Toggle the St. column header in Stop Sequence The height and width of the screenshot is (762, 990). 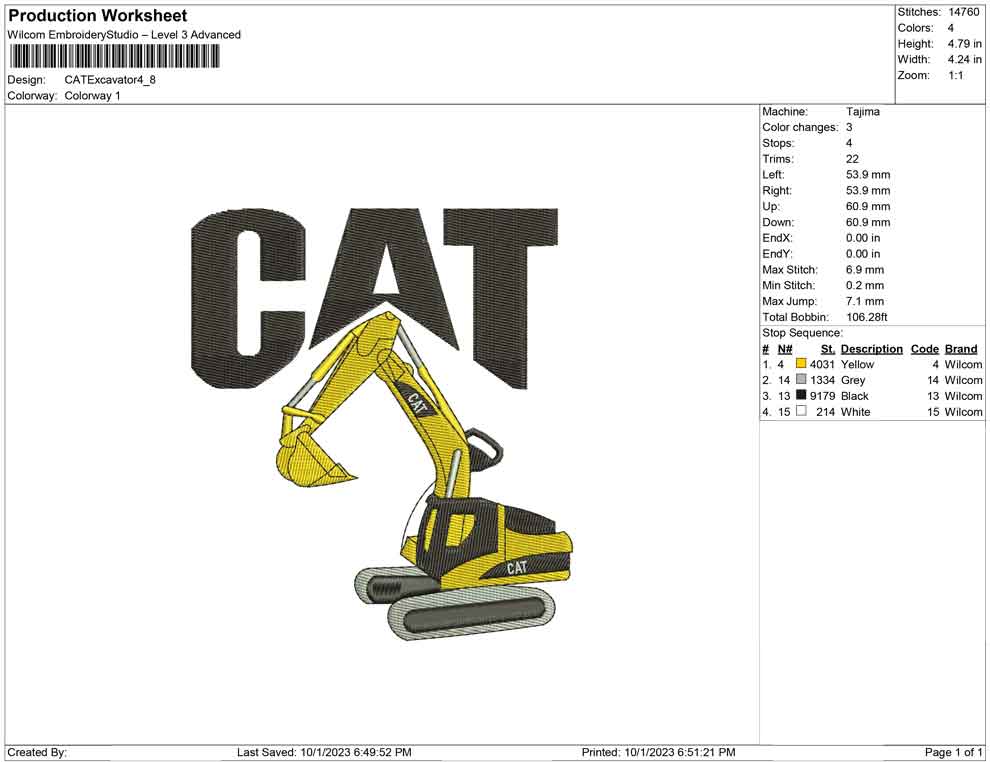pos(827,348)
